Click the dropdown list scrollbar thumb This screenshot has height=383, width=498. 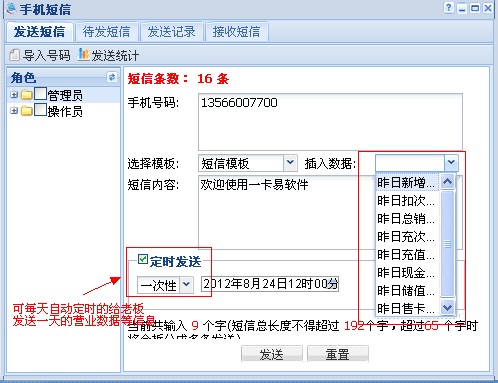[x=447, y=244]
